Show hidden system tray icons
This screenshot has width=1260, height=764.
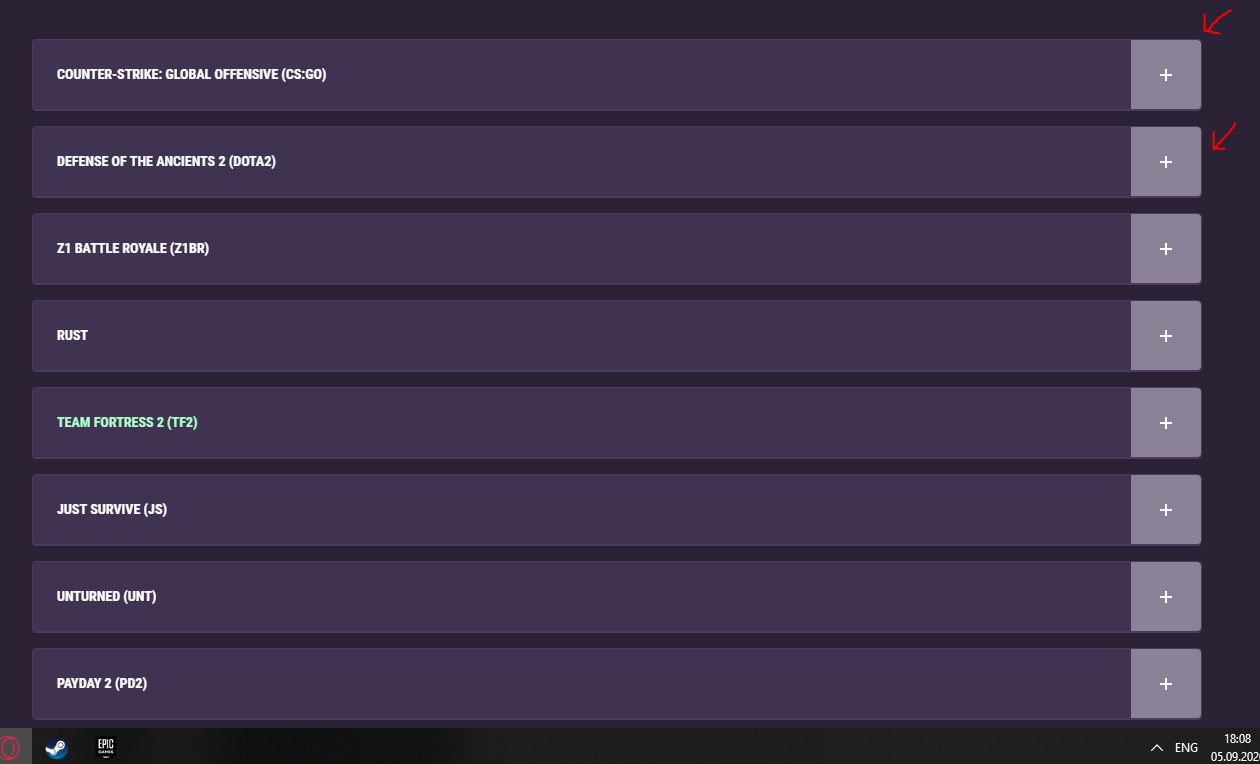coord(1156,747)
